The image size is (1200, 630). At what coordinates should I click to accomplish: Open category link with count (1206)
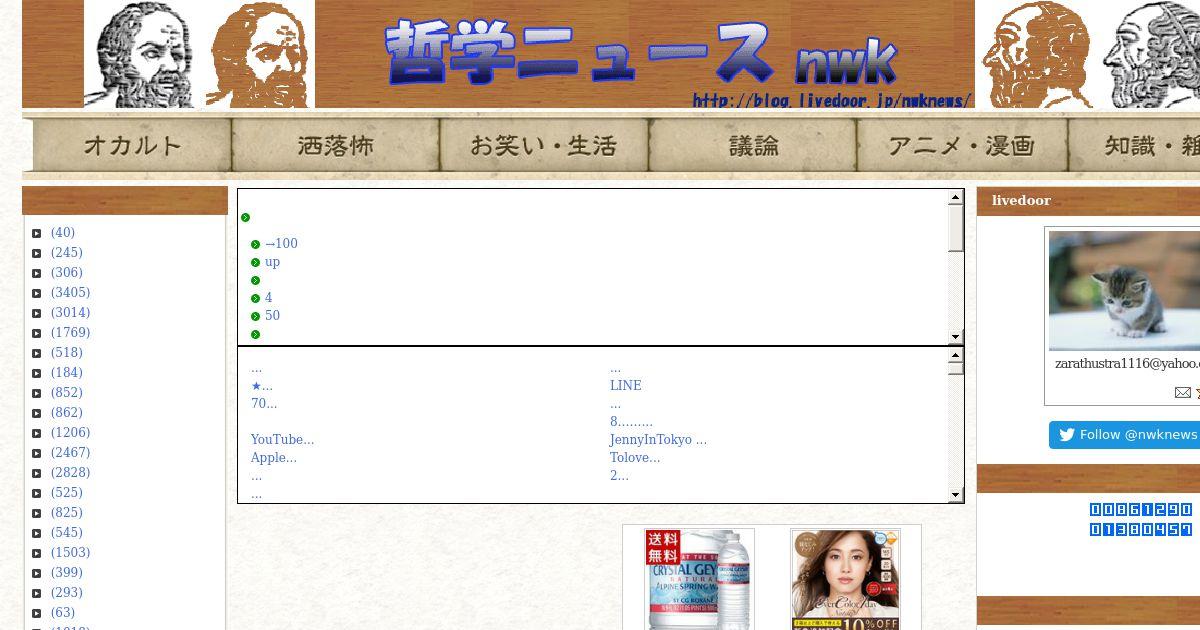pos(71,433)
